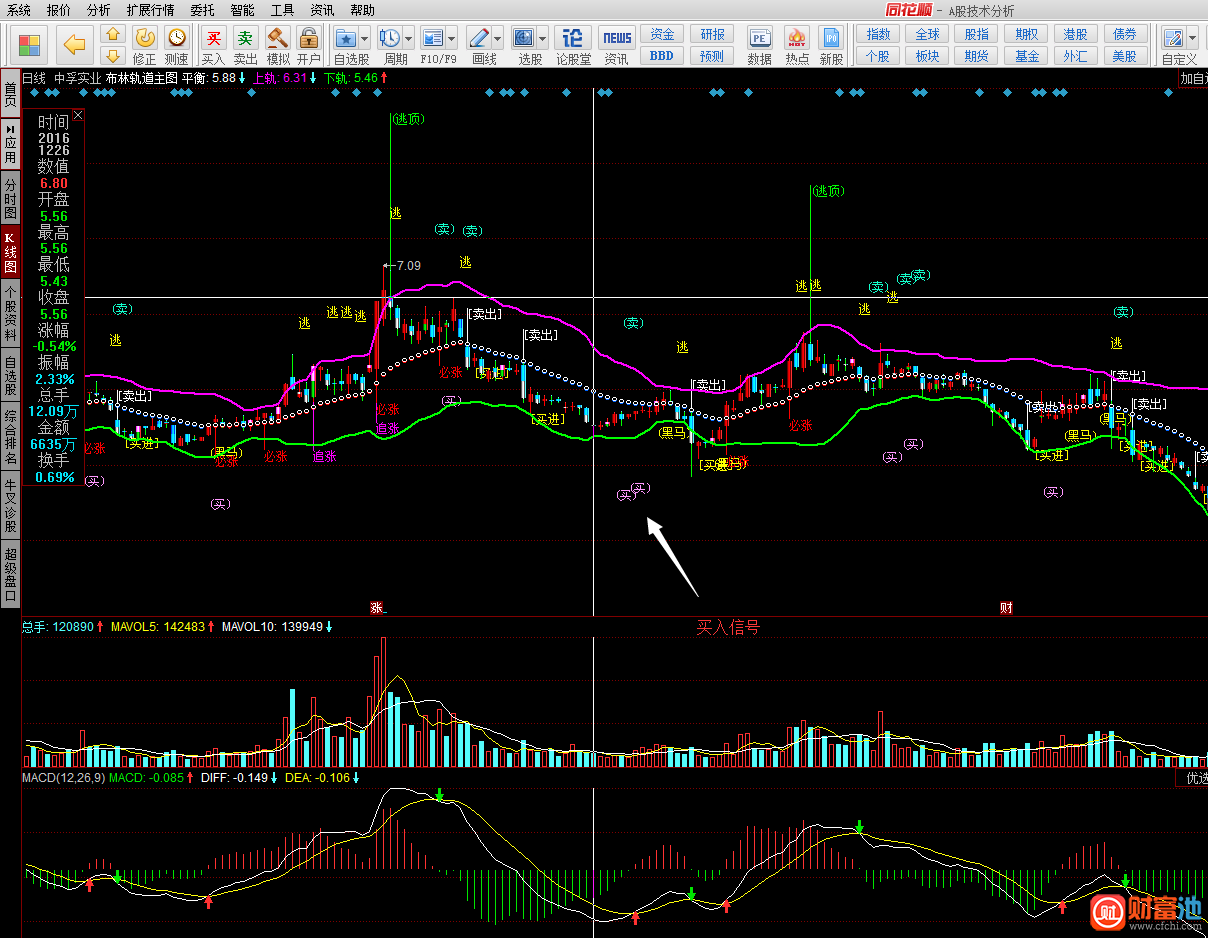Expand the 选股 dropdown arrow
This screenshot has height=938, width=1208.
[542, 38]
